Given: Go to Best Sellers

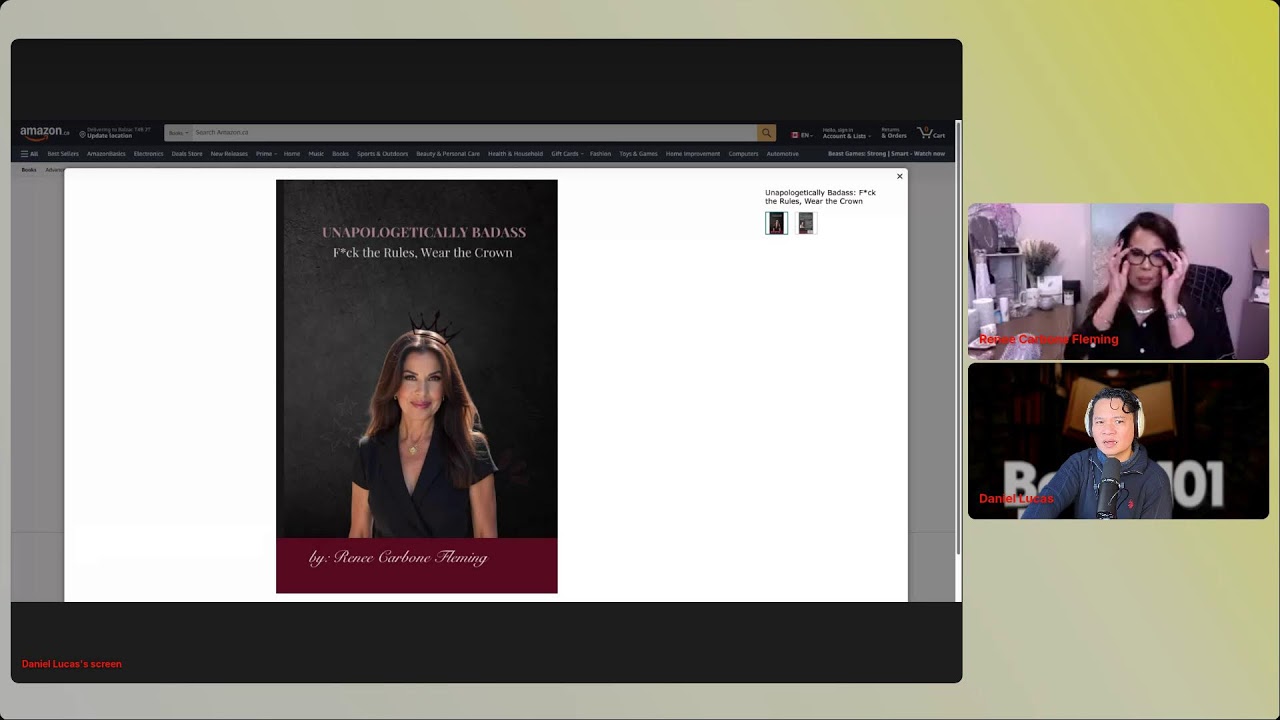Looking at the screenshot, I should [x=63, y=154].
